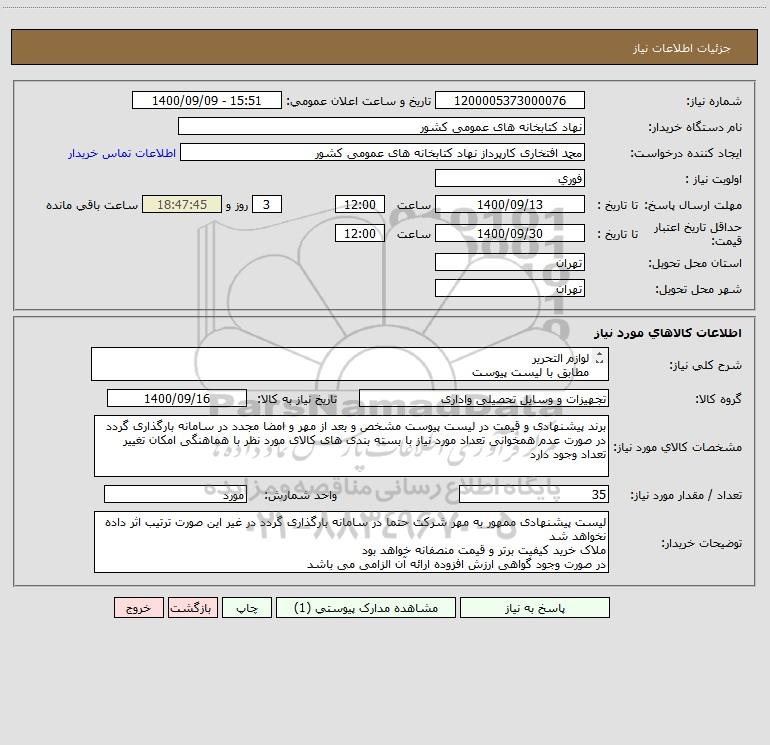Click the خروج exit button

pos(138,607)
